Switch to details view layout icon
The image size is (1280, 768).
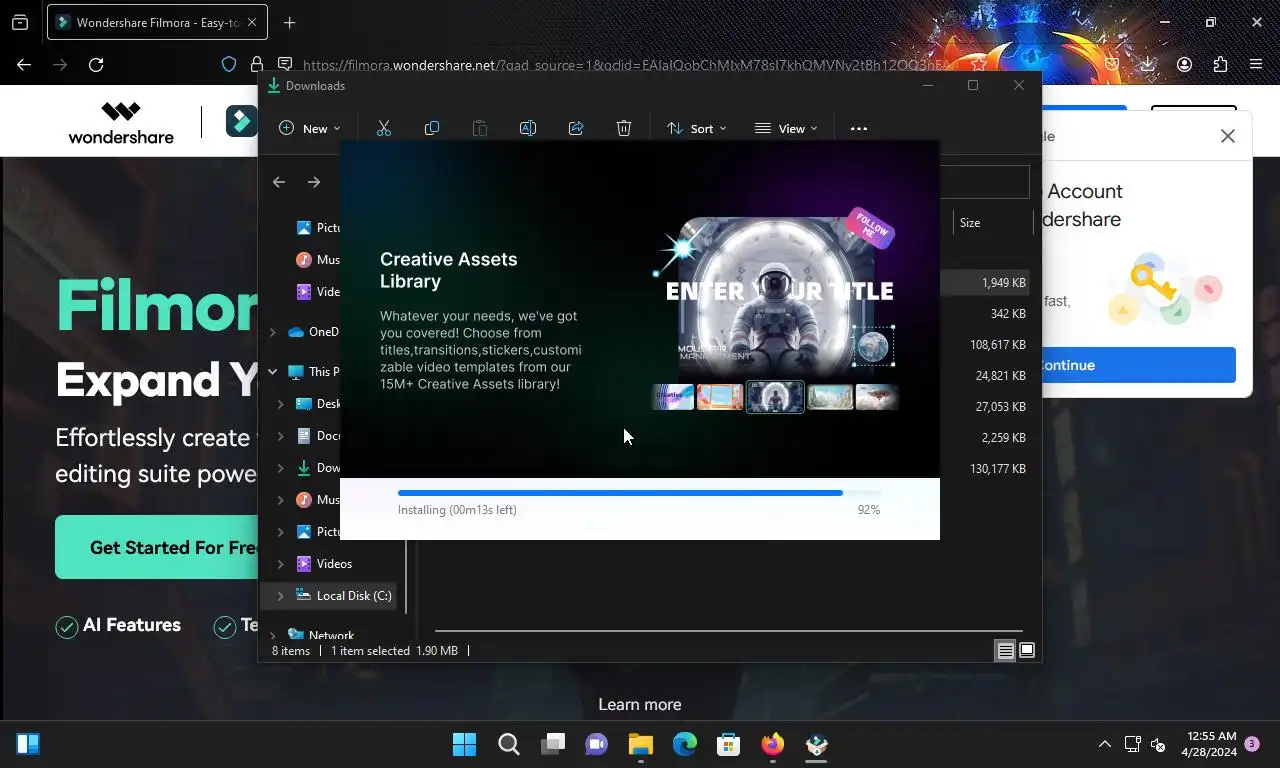pyautogui.click(x=1005, y=651)
